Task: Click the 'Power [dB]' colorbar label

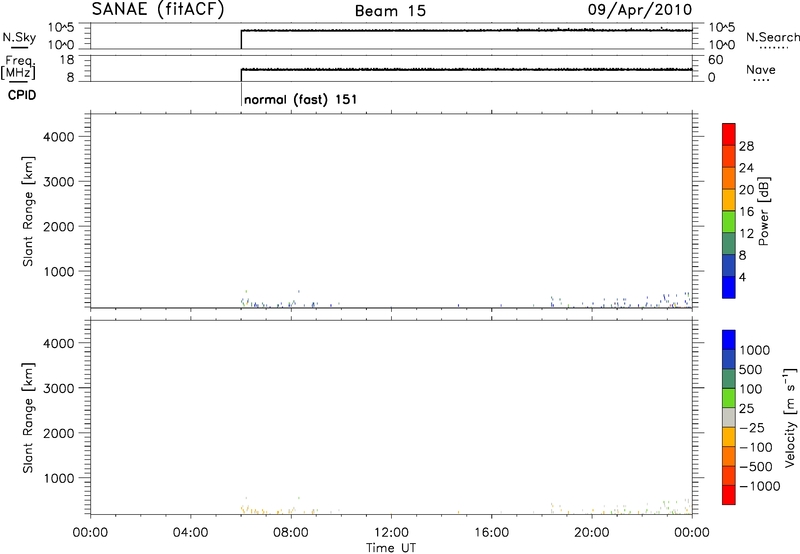Action: 764,211
